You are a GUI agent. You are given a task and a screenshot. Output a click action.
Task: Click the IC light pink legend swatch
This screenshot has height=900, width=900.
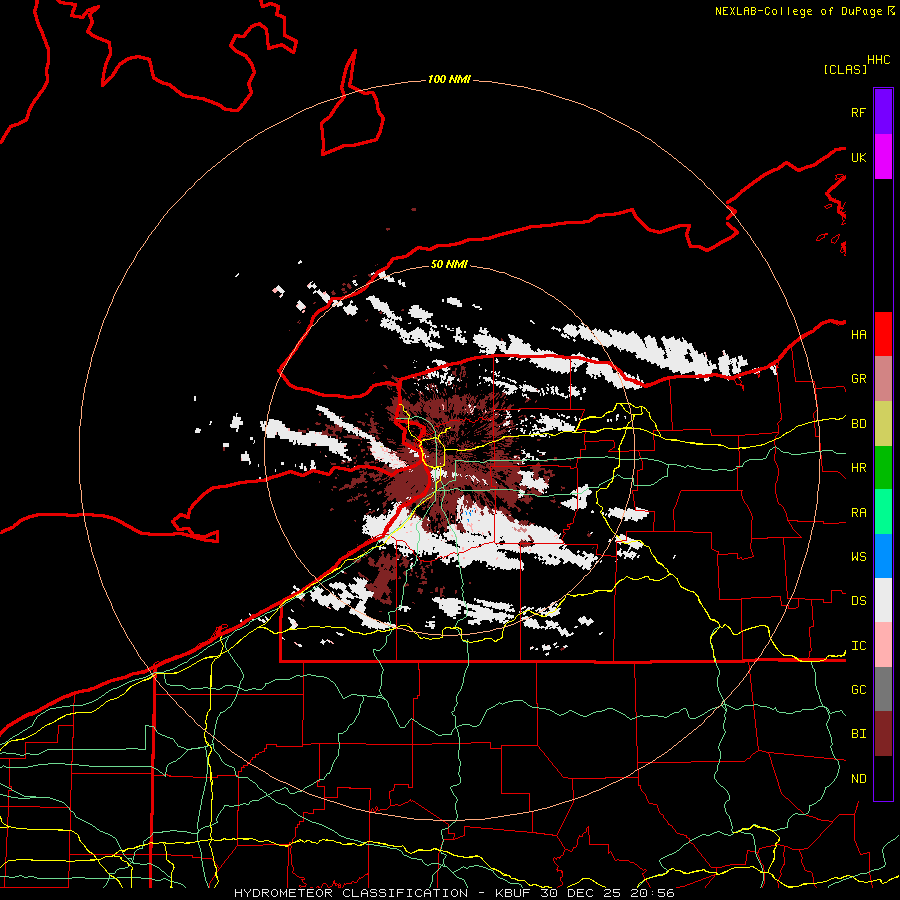pyautogui.click(x=883, y=645)
